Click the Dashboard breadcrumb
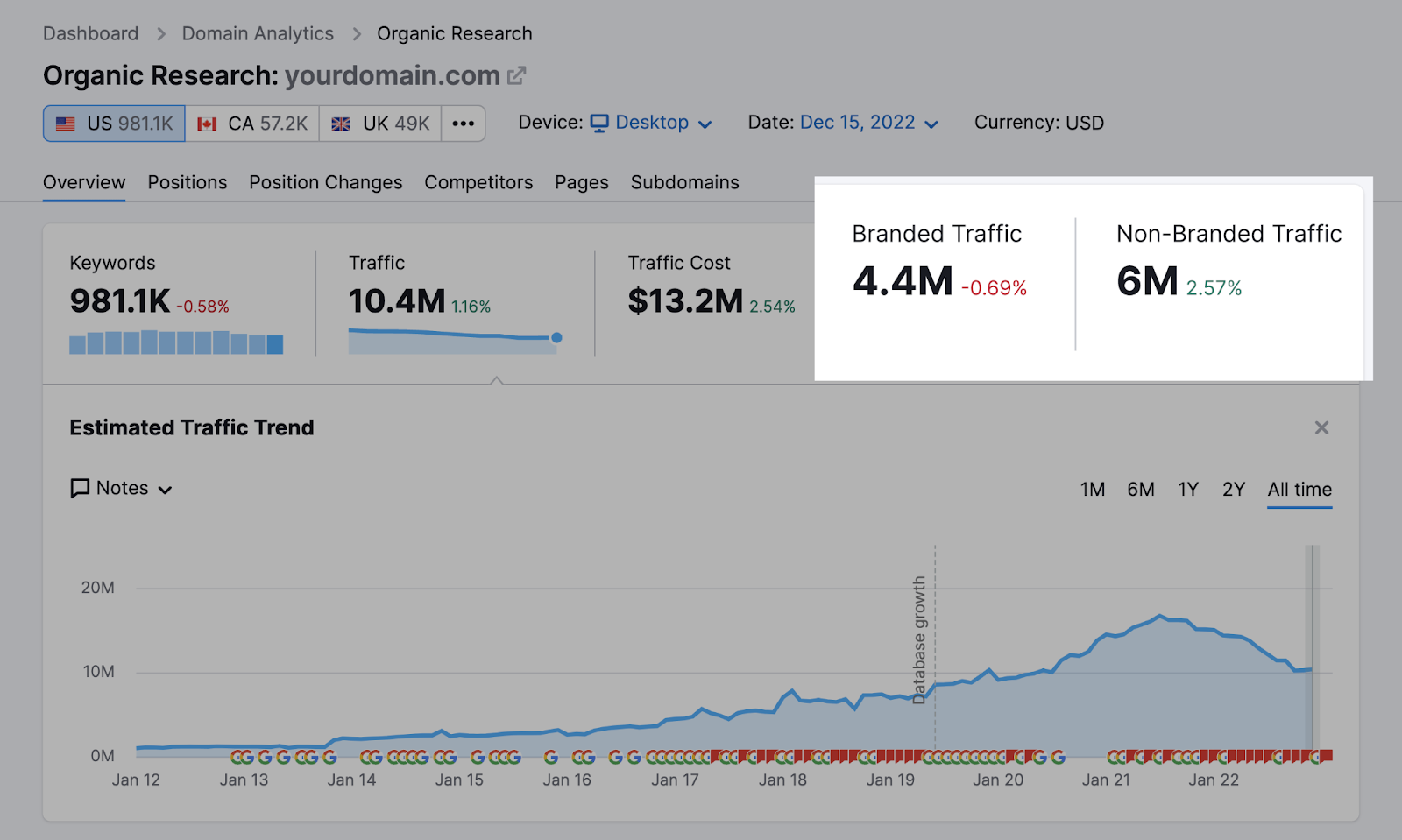Screen dimensions: 1402x840 pos(91,33)
